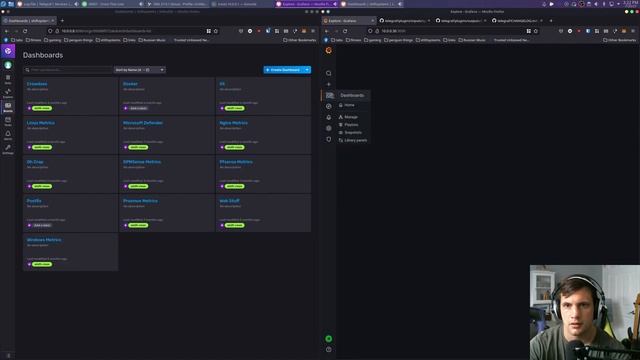The width and height of the screenshot is (640, 360).
Task: Open Other Bookmarks folder in right Firefox
Action: pyautogui.click(x=620, y=40)
